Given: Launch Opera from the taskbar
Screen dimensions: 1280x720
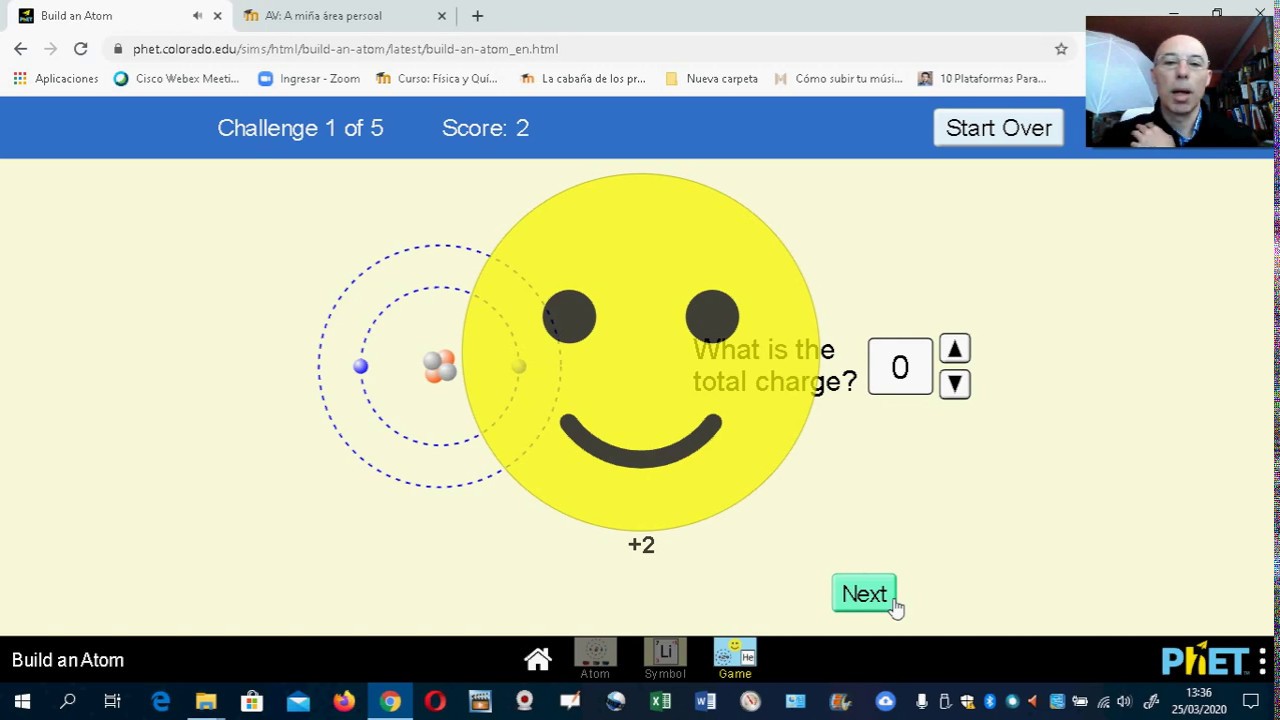Looking at the screenshot, I should tap(435, 702).
